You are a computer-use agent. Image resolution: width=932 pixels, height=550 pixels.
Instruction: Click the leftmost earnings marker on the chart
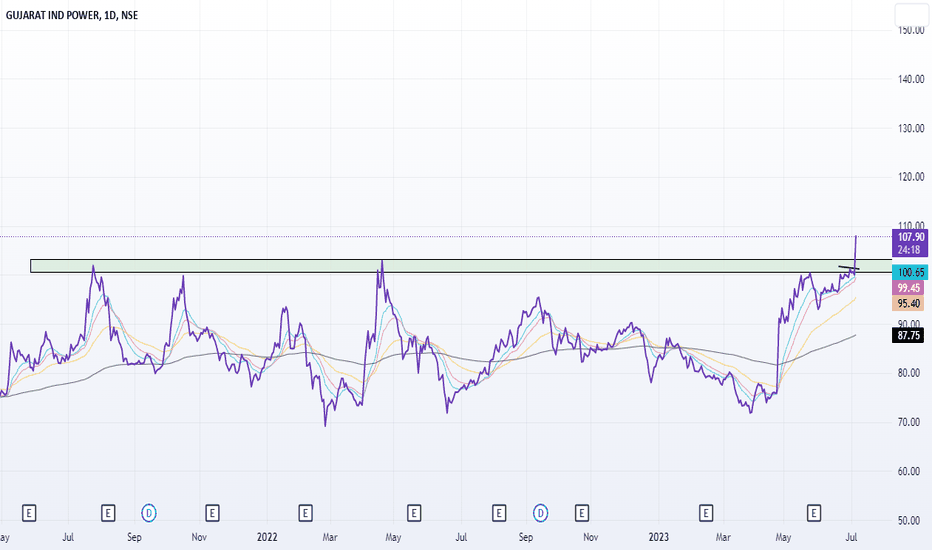coord(29,513)
